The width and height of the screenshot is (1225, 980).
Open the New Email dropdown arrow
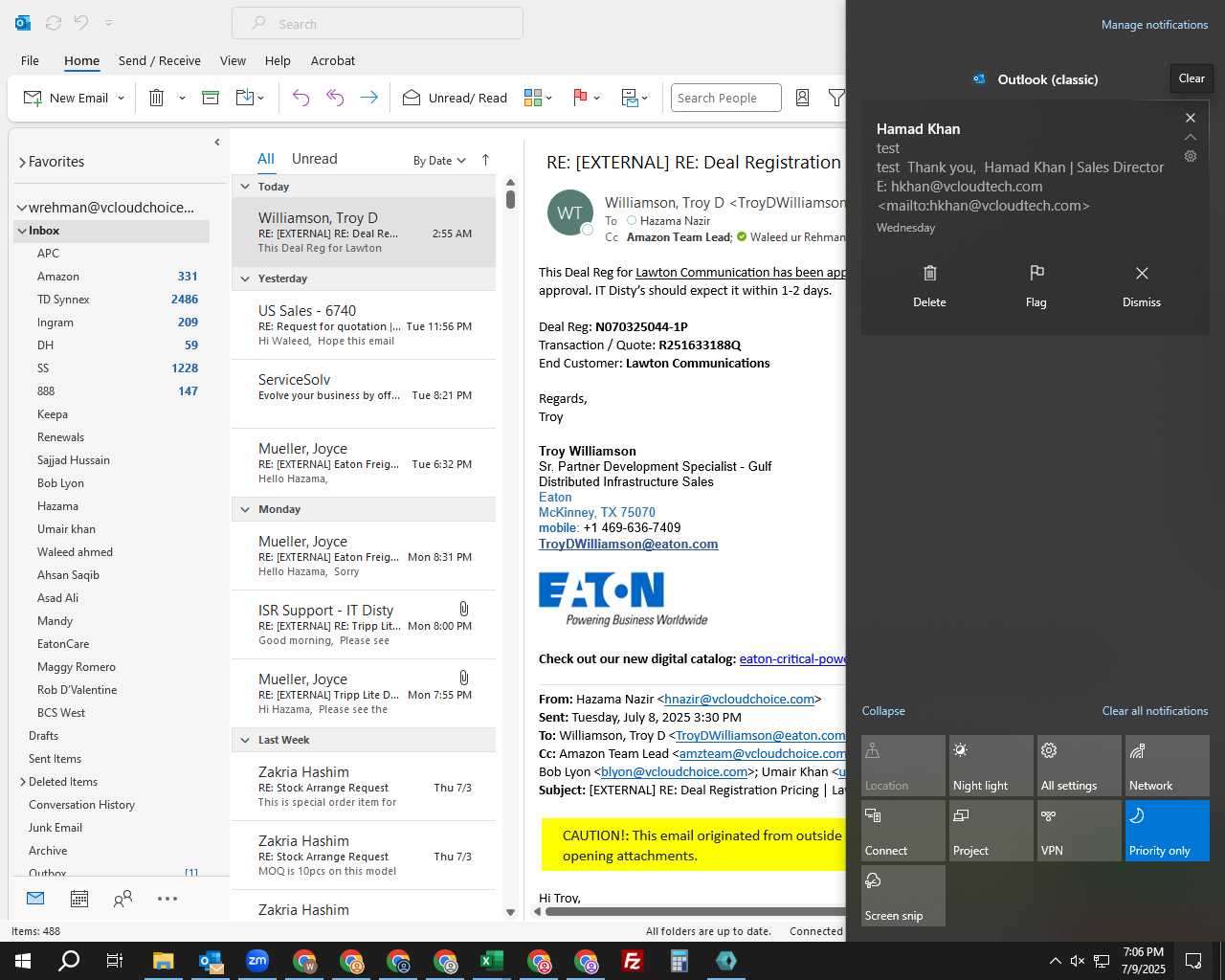[x=121, y=98]
